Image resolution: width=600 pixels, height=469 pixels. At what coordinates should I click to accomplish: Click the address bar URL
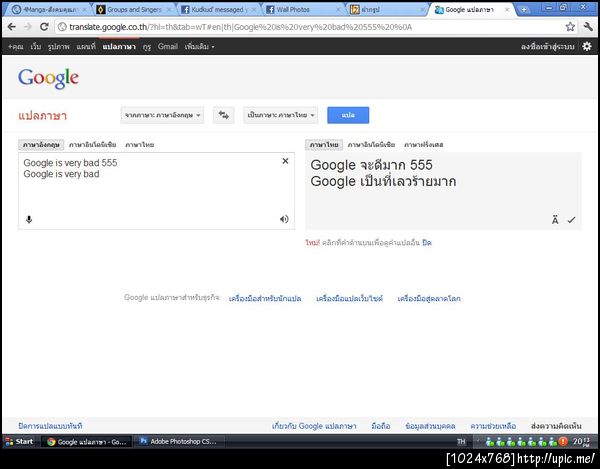tap(240, 27)
